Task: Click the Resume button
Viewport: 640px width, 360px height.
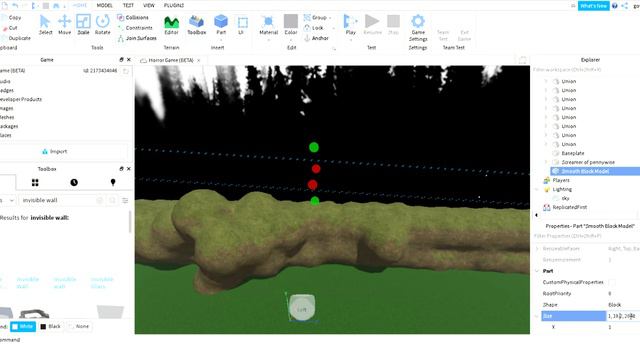Action: (x=372, y=25)
